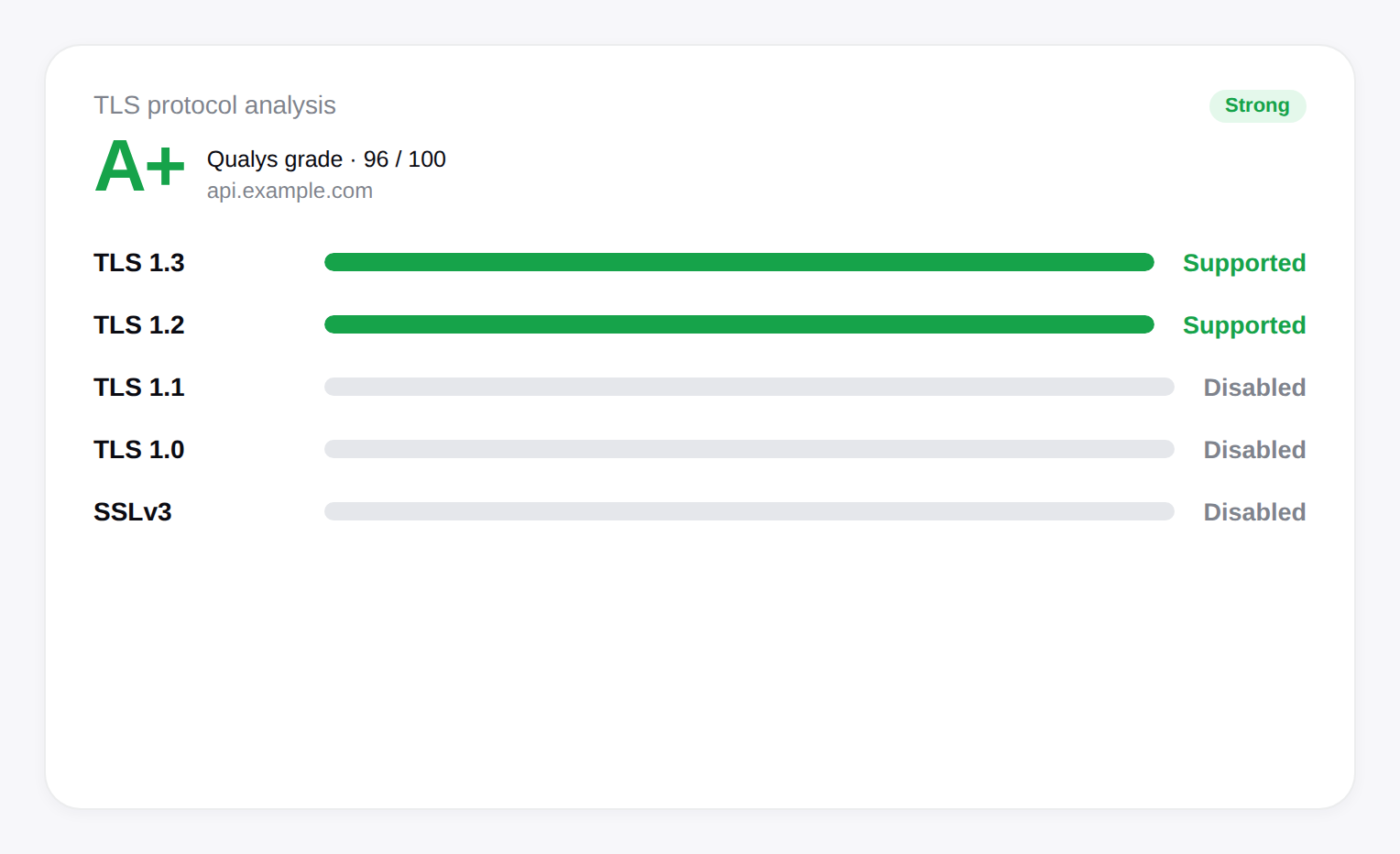Select the TLS 1.0 protocol label
1400x854 pixels.
[x=139, y=450]
